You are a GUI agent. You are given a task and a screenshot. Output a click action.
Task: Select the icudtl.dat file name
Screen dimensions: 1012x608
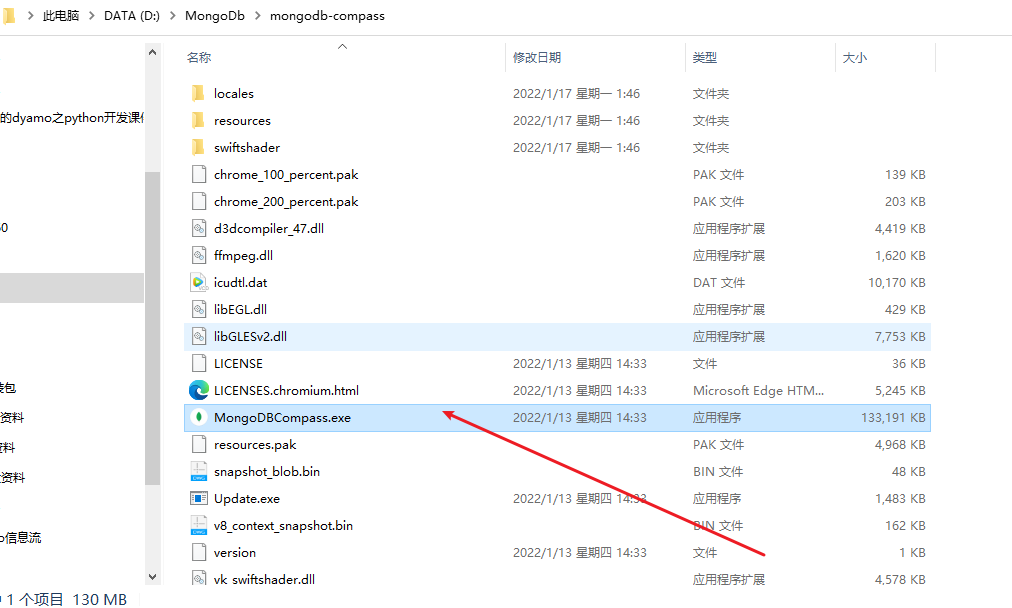tap(240, 283)
